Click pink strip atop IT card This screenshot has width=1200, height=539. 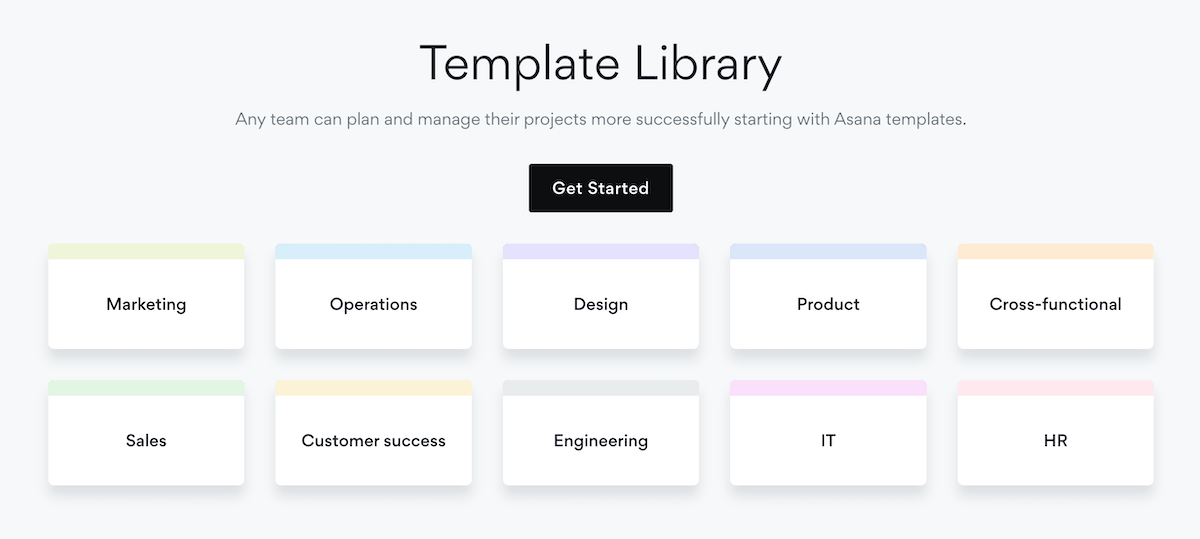(828, 387)
